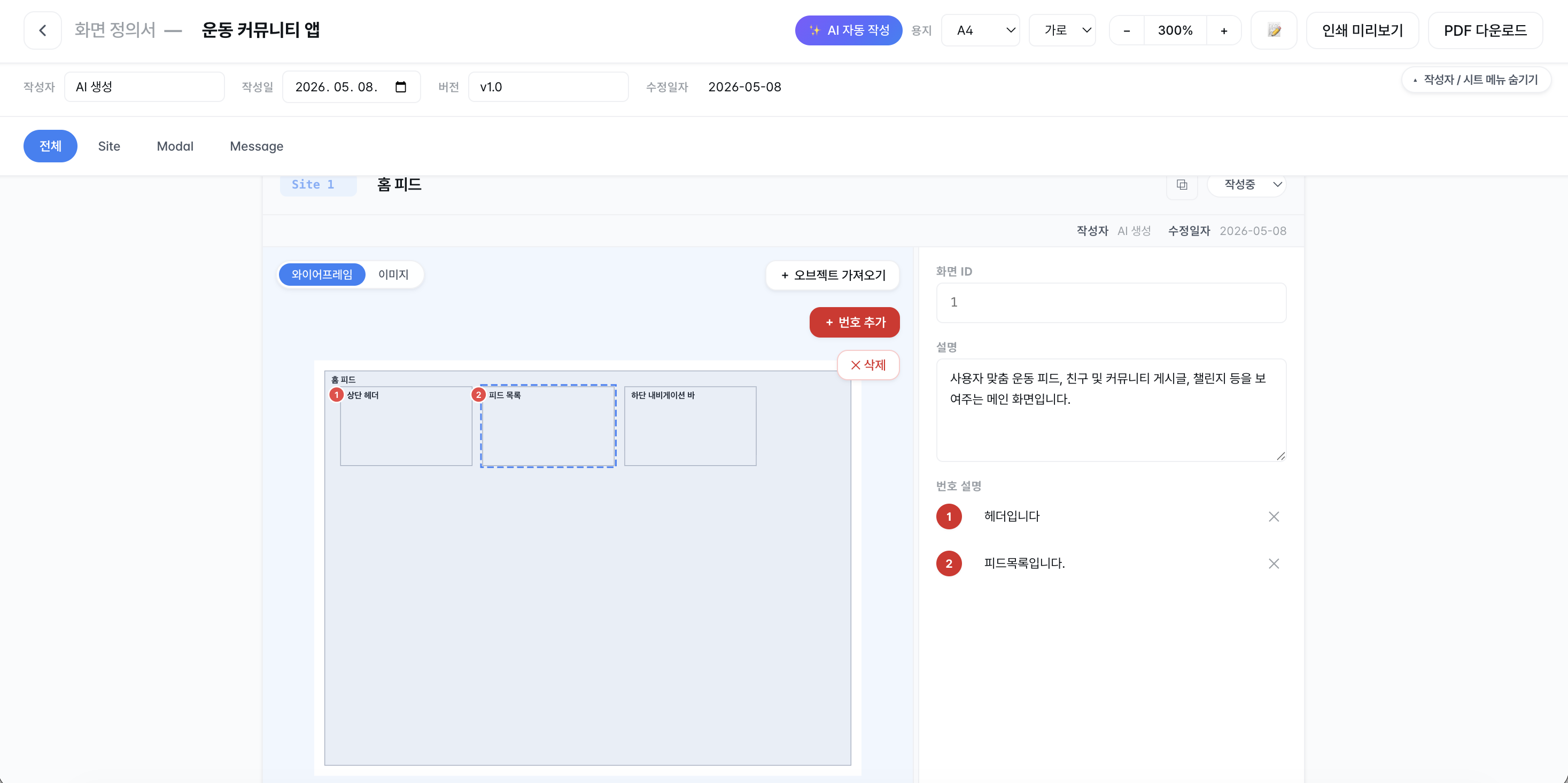This screenshot has width=1568, height=783.
Task: Click the 운동 커뮤니티 앱 title
Action: (260, 30)
